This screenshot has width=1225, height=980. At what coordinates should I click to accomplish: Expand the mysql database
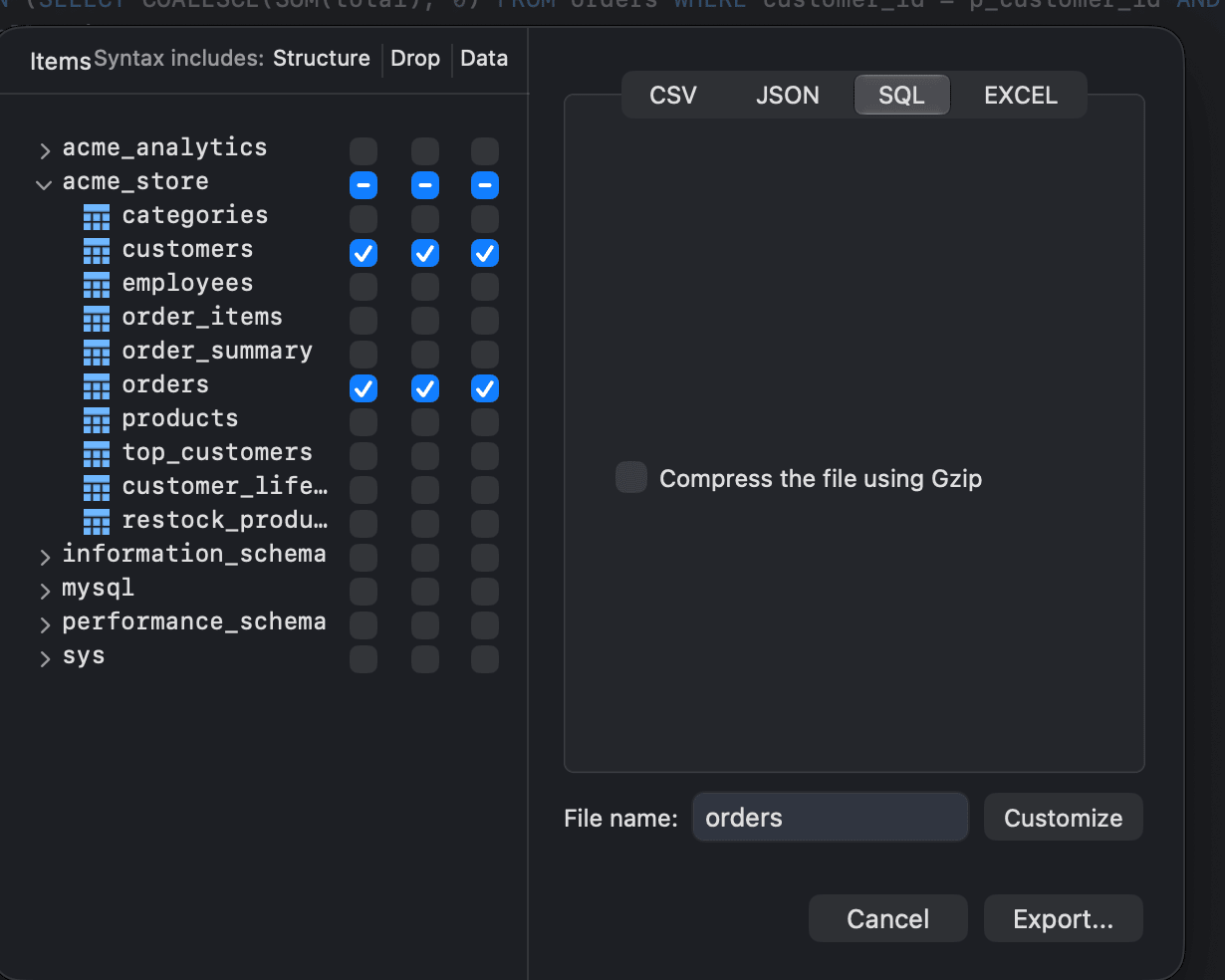pyautogui.click(x=45, y=591)
